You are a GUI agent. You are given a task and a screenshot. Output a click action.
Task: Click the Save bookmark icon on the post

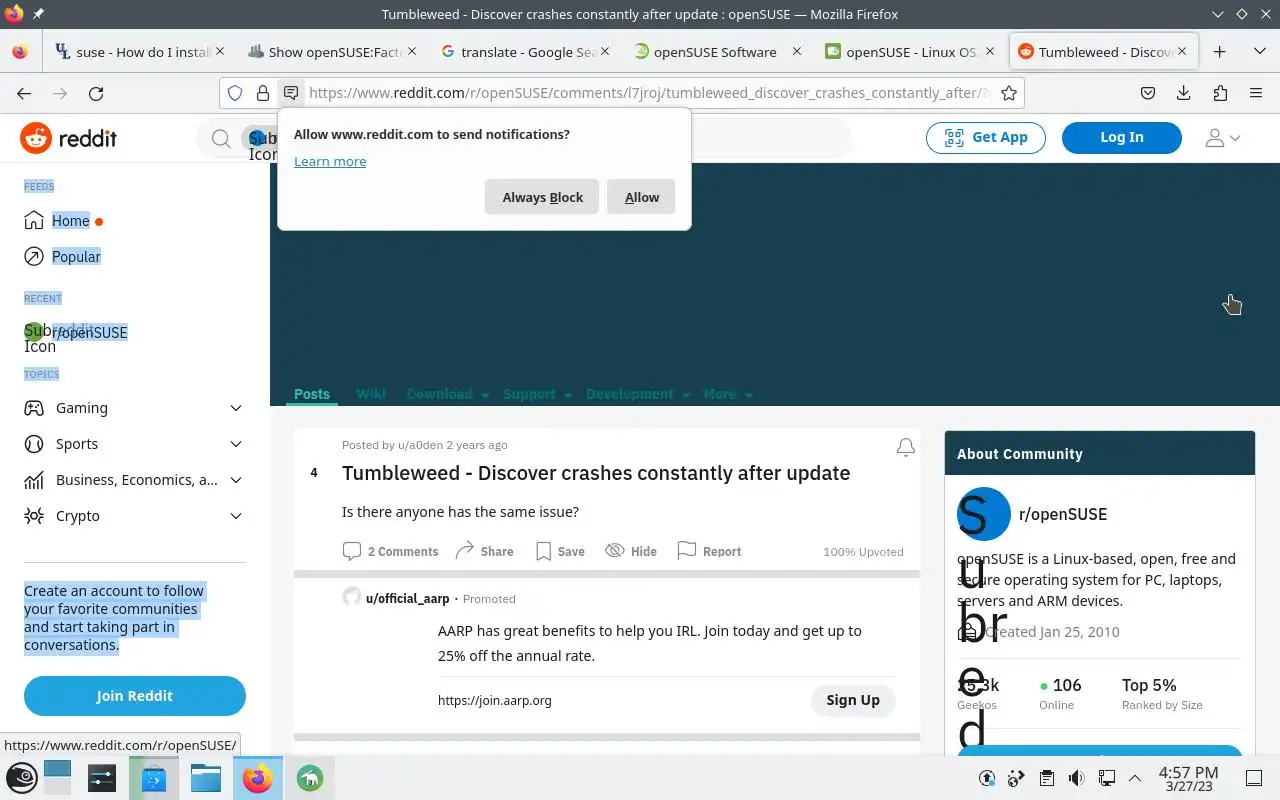tap(543, 551)
